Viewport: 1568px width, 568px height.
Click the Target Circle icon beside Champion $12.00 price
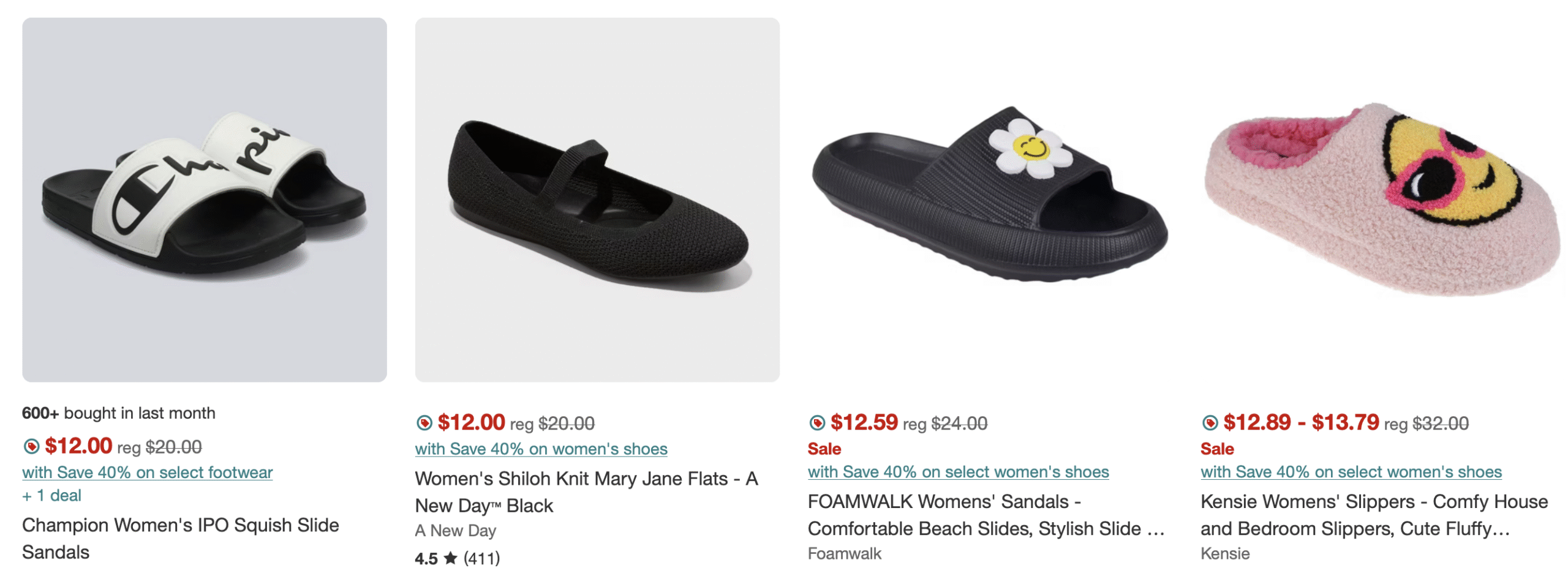pos(31,446)
